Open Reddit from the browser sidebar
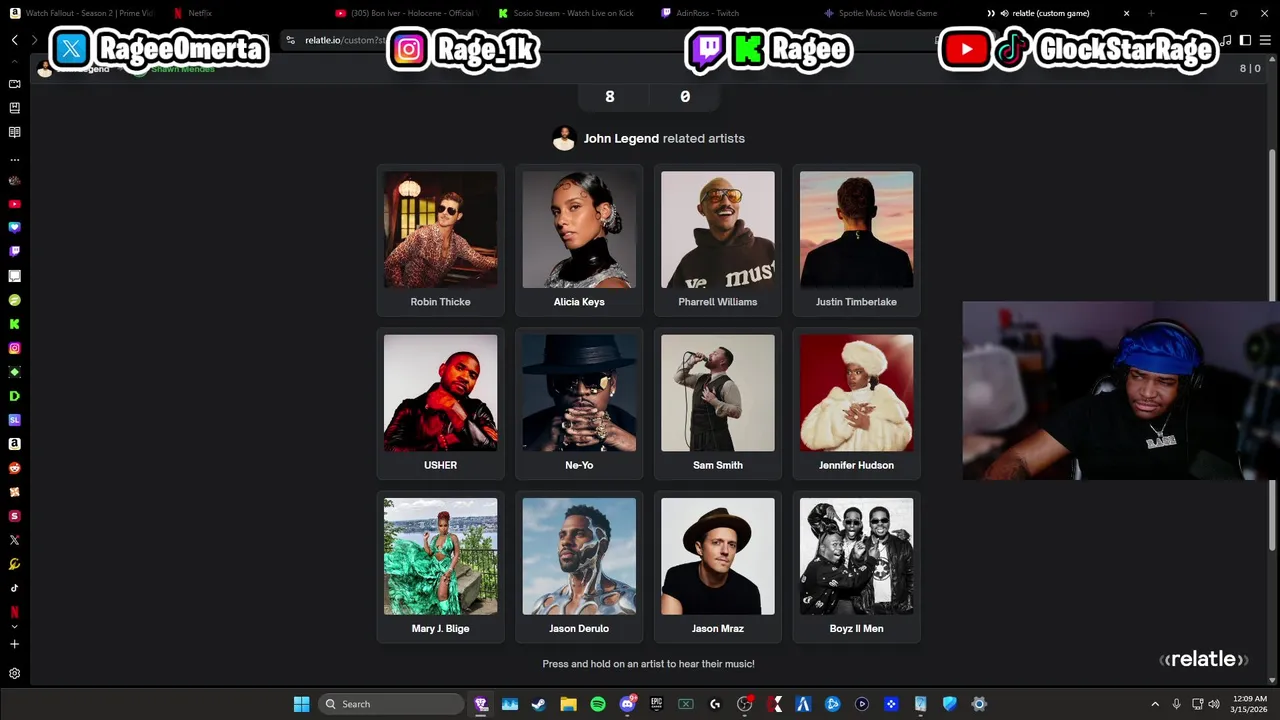The image size is (1280, 720). [x=14, y=468]
